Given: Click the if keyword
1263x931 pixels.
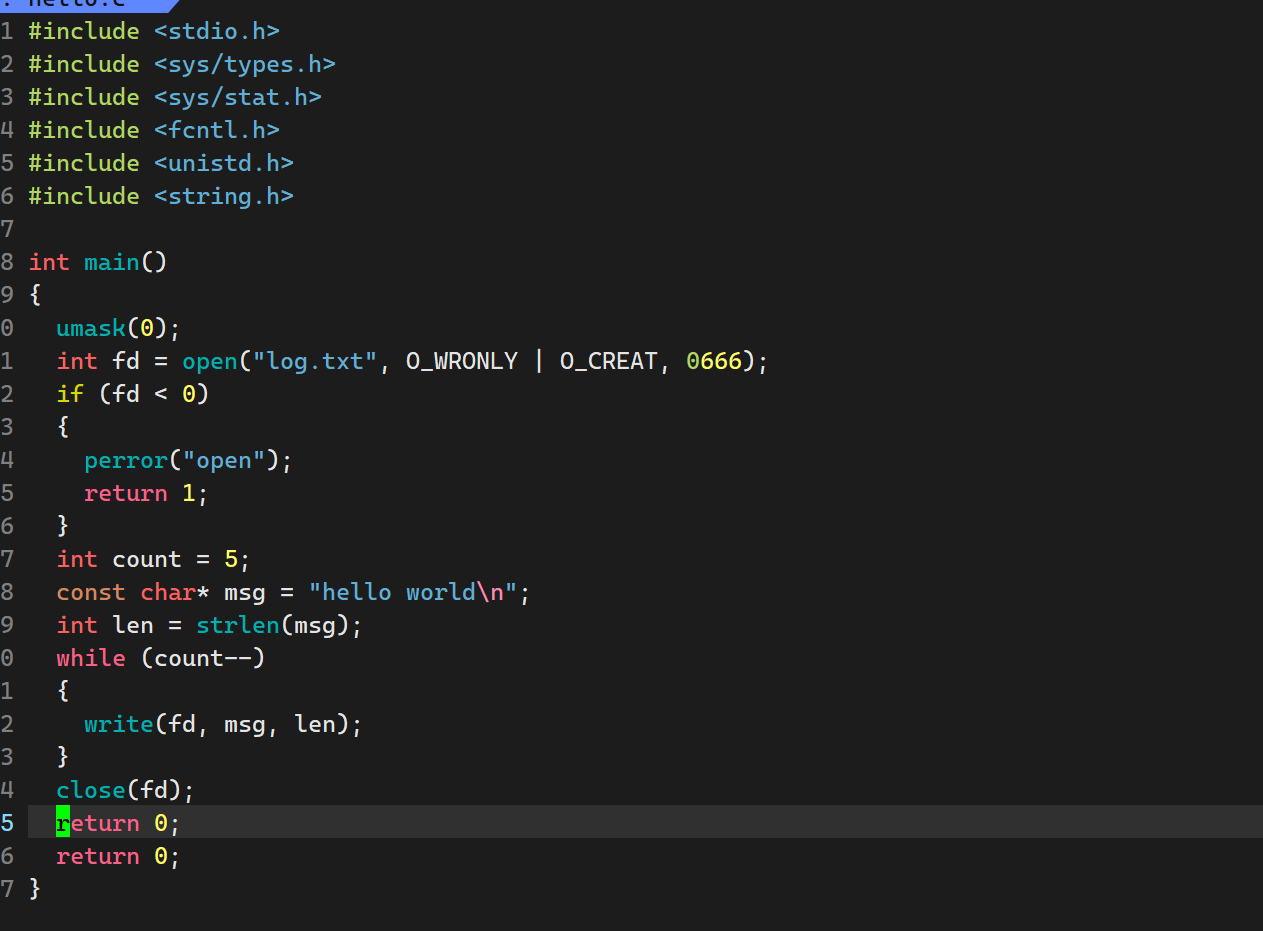Looking at the screenshot, I should coord(70,394).
